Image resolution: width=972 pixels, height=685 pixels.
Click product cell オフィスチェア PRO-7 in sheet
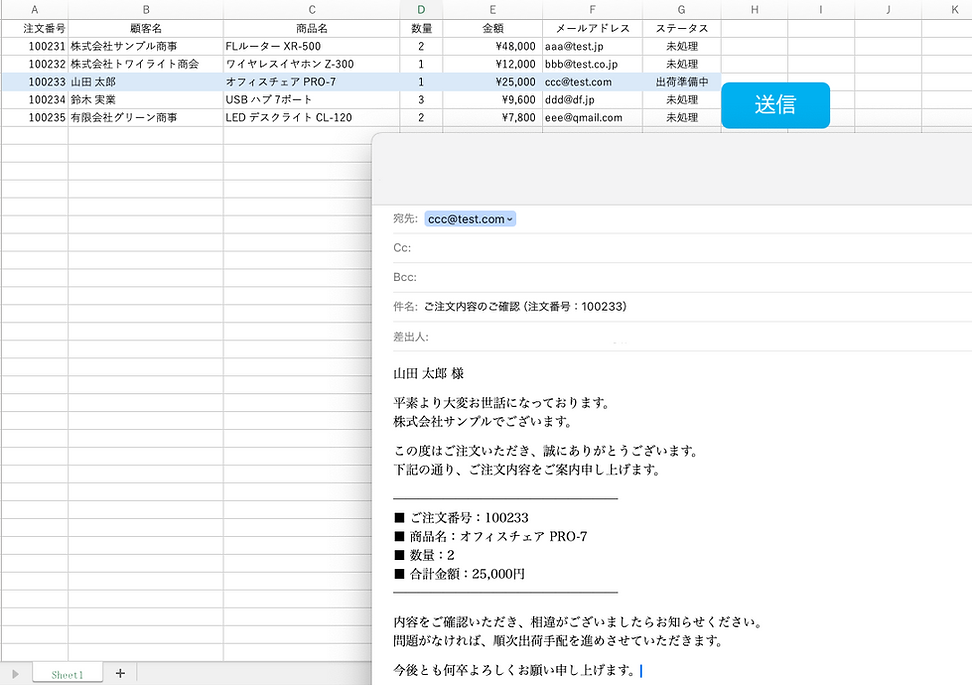point(312,82)
